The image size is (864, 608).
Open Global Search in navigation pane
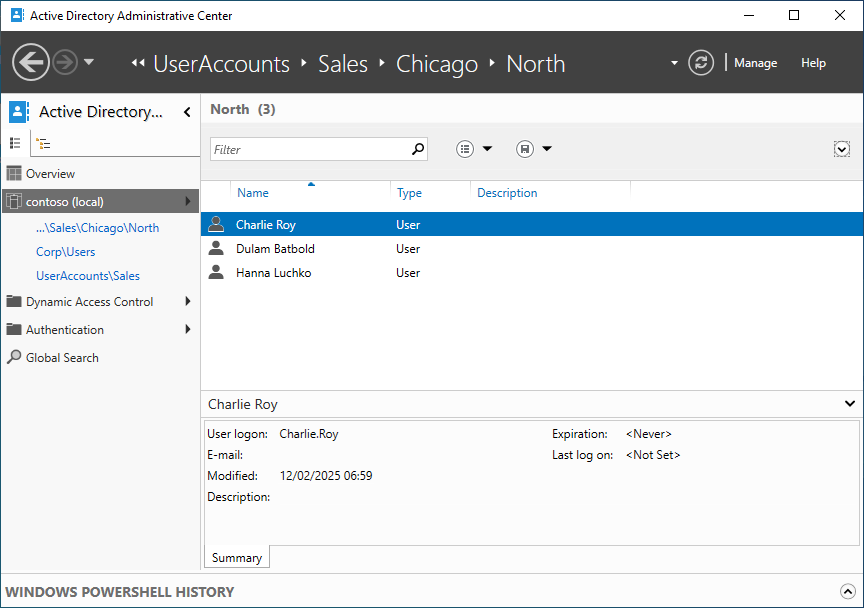pos(62,358)
